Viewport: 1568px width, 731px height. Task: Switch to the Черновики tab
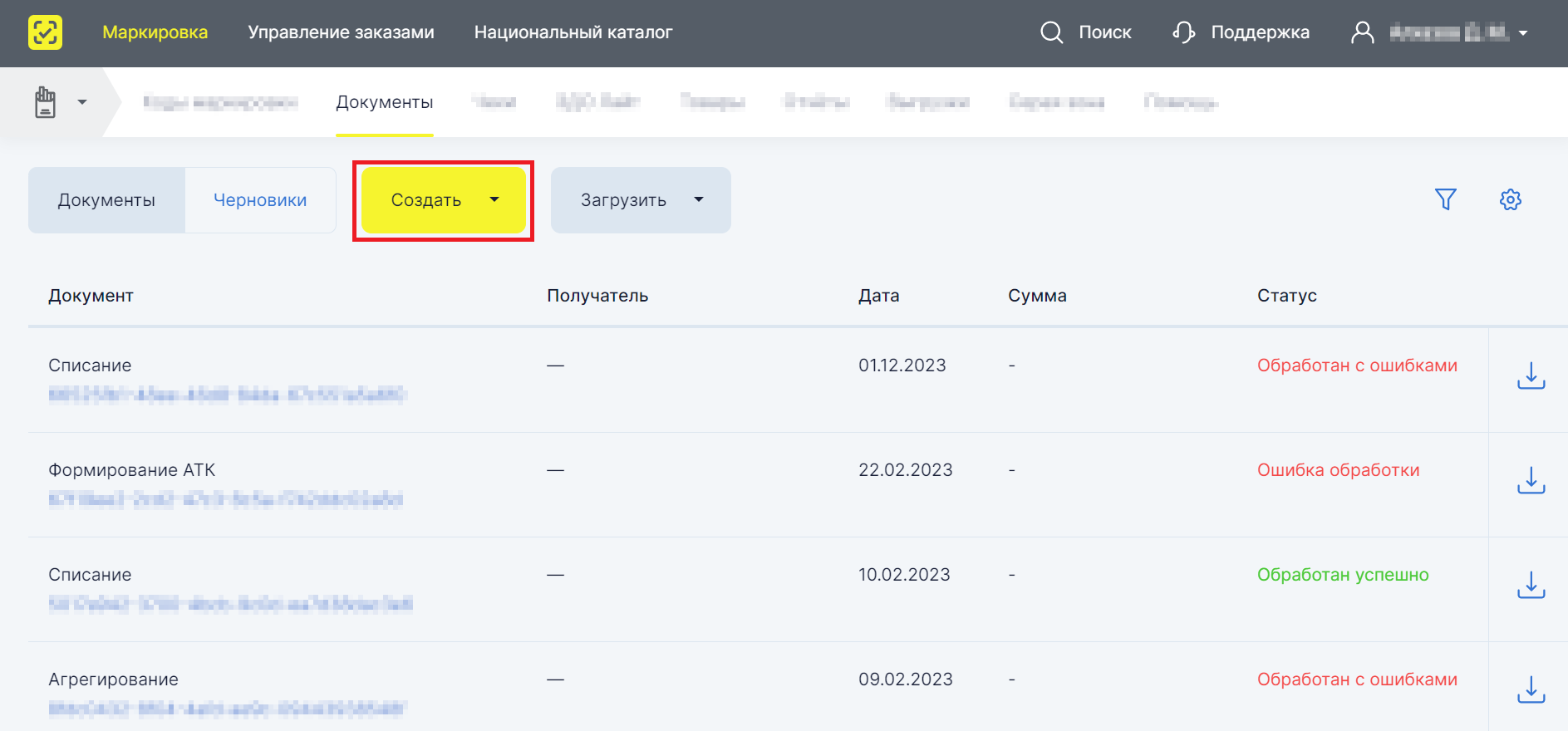(x=260, y=200)
